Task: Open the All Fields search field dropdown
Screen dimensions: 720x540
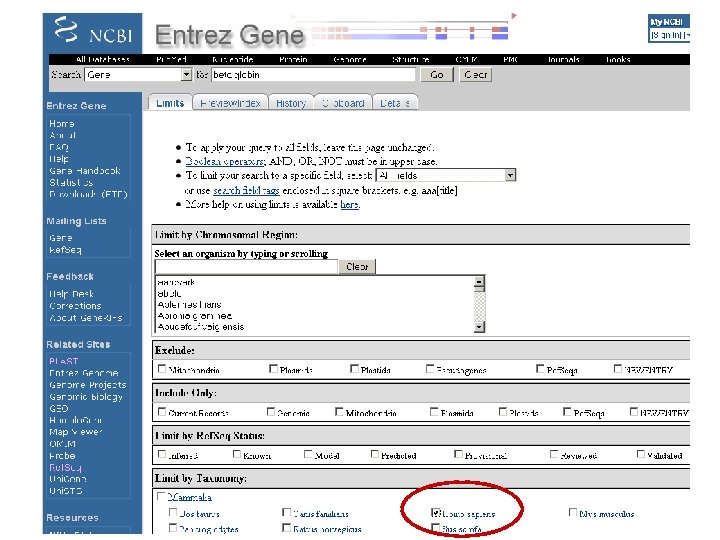Action: 446,175
